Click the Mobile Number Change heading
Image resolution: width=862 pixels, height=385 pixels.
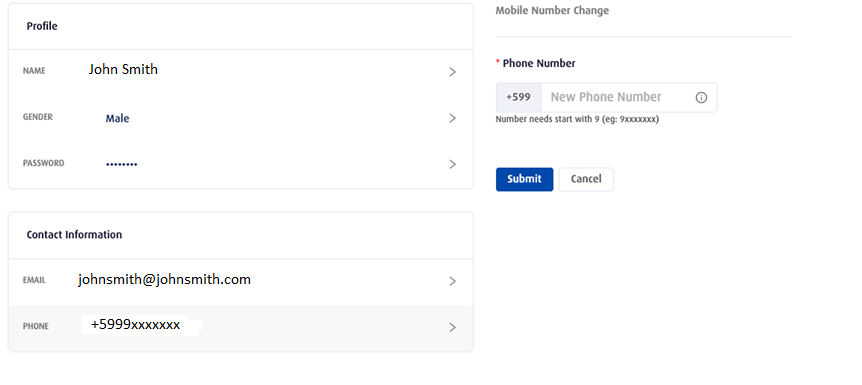[552, 10]
